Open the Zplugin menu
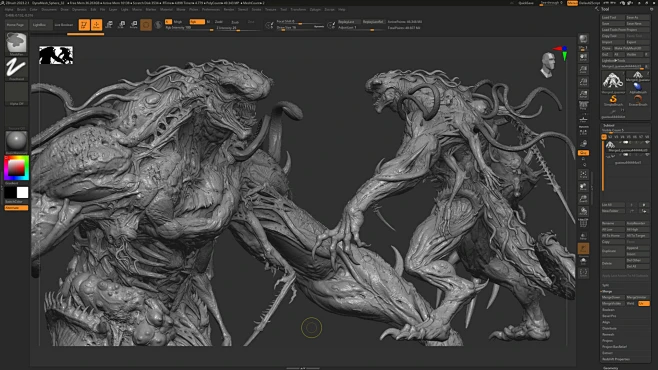658x370 pixels. 315,9
